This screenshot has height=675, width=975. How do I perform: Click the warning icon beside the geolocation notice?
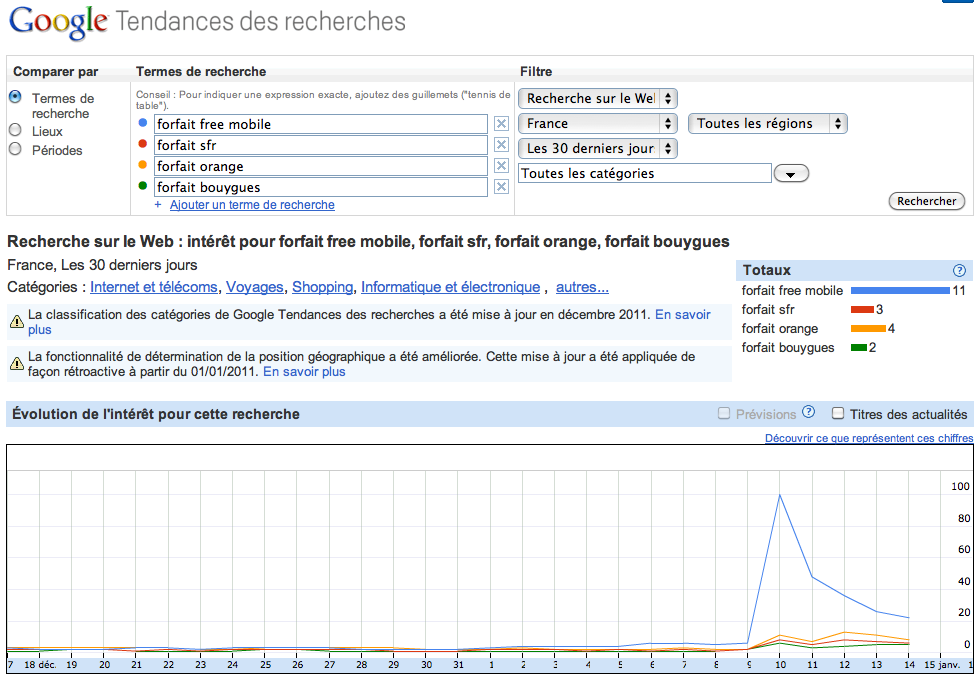(x=17, y=364)
